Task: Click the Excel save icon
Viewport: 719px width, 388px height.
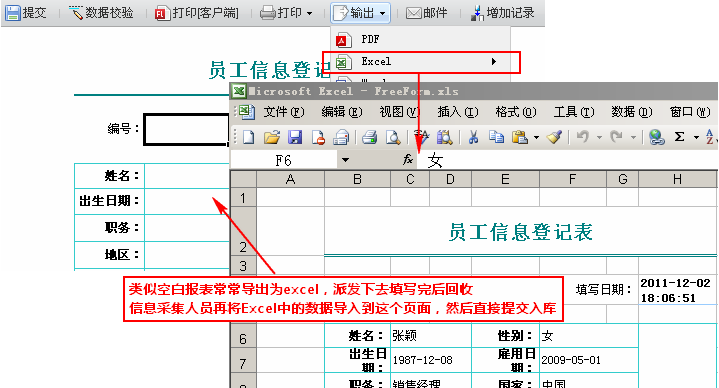Action: [295, 137]
